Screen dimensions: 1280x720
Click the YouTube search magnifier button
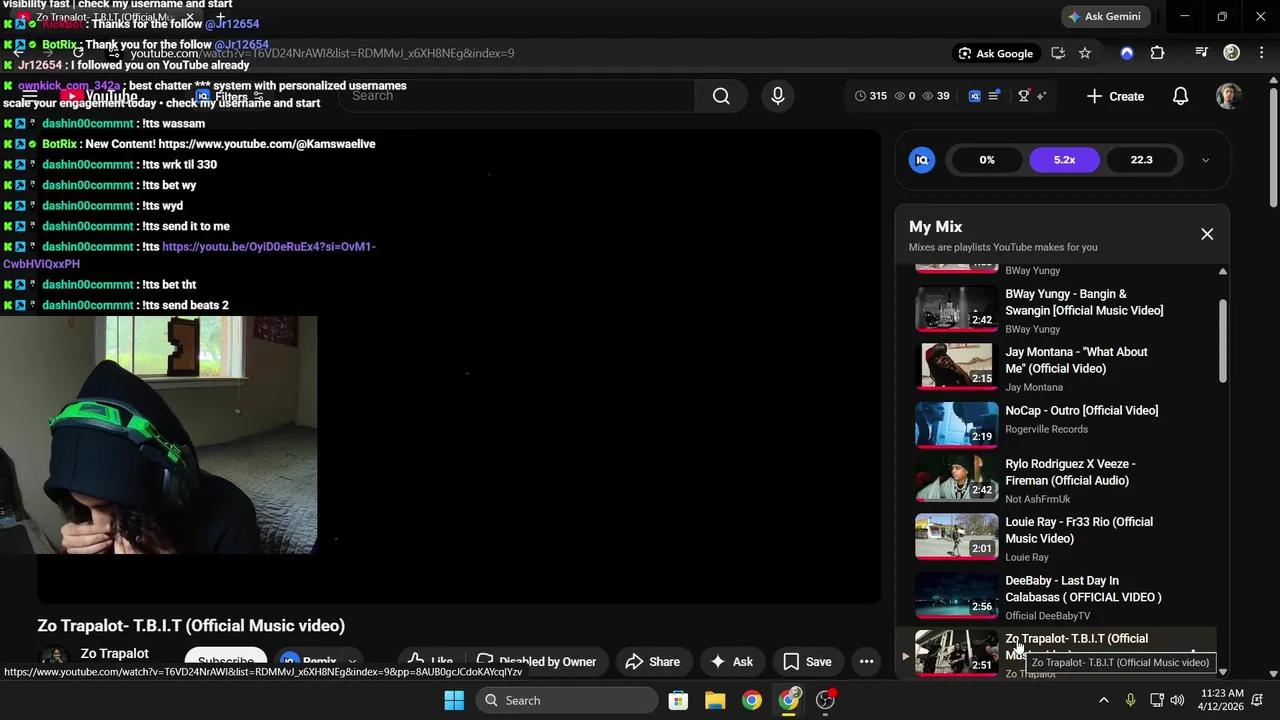(721, 96)
